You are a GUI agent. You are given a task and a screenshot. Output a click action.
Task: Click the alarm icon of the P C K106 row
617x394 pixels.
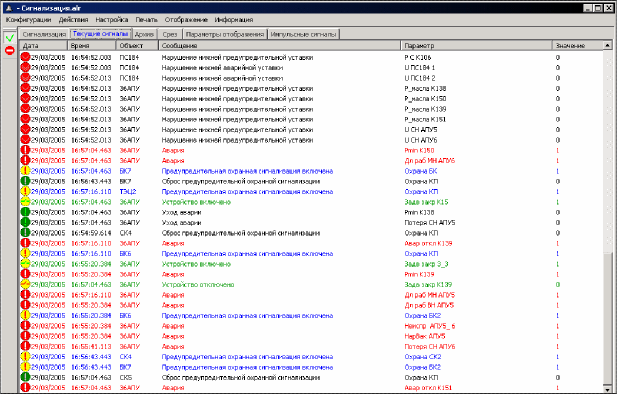(25, 57)
